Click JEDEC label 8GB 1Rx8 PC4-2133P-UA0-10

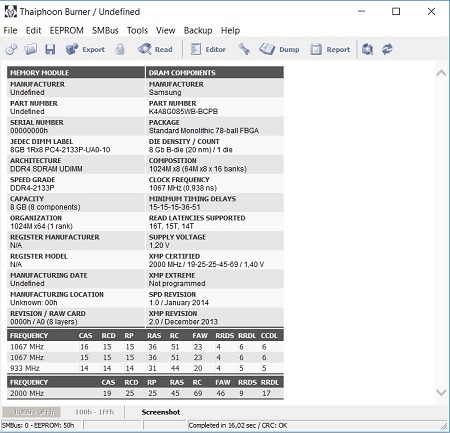tap(60, 150)
